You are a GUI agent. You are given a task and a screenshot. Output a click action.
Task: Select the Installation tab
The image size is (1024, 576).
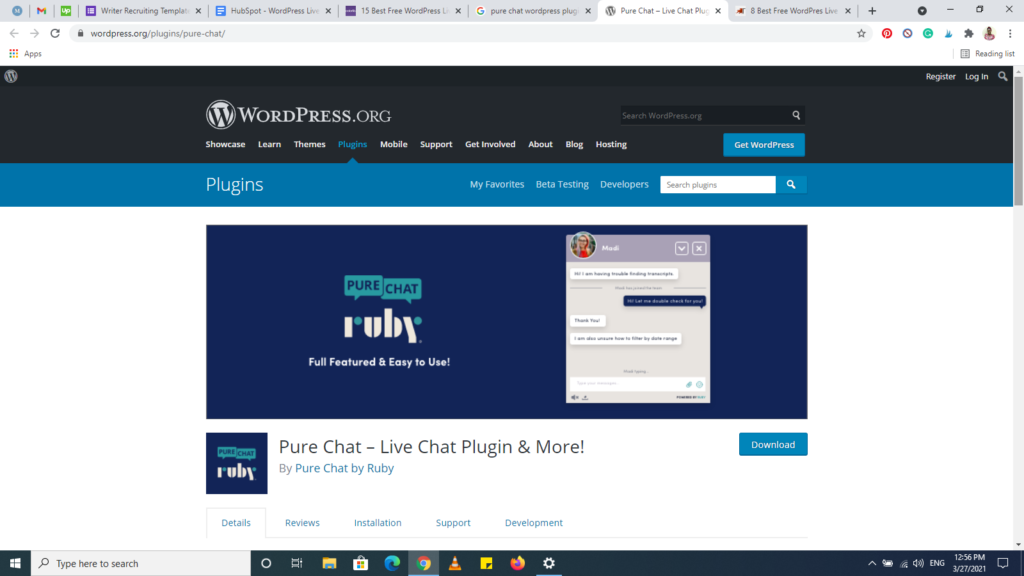click(377, 522)
